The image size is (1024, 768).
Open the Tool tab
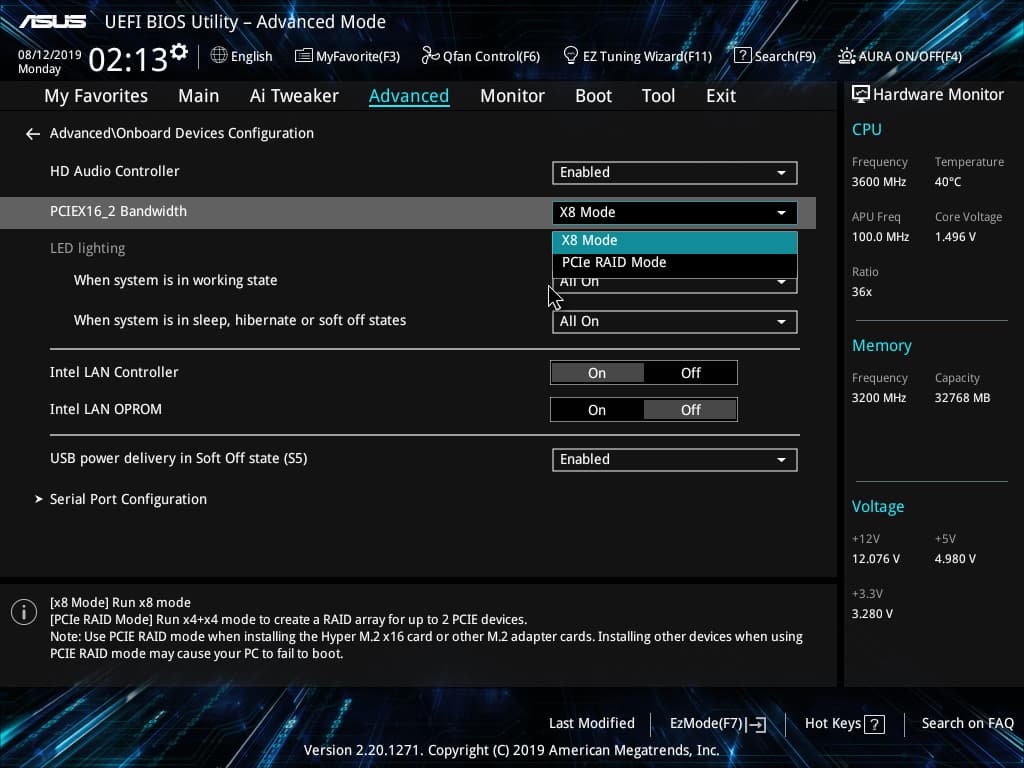click(658, 96)
